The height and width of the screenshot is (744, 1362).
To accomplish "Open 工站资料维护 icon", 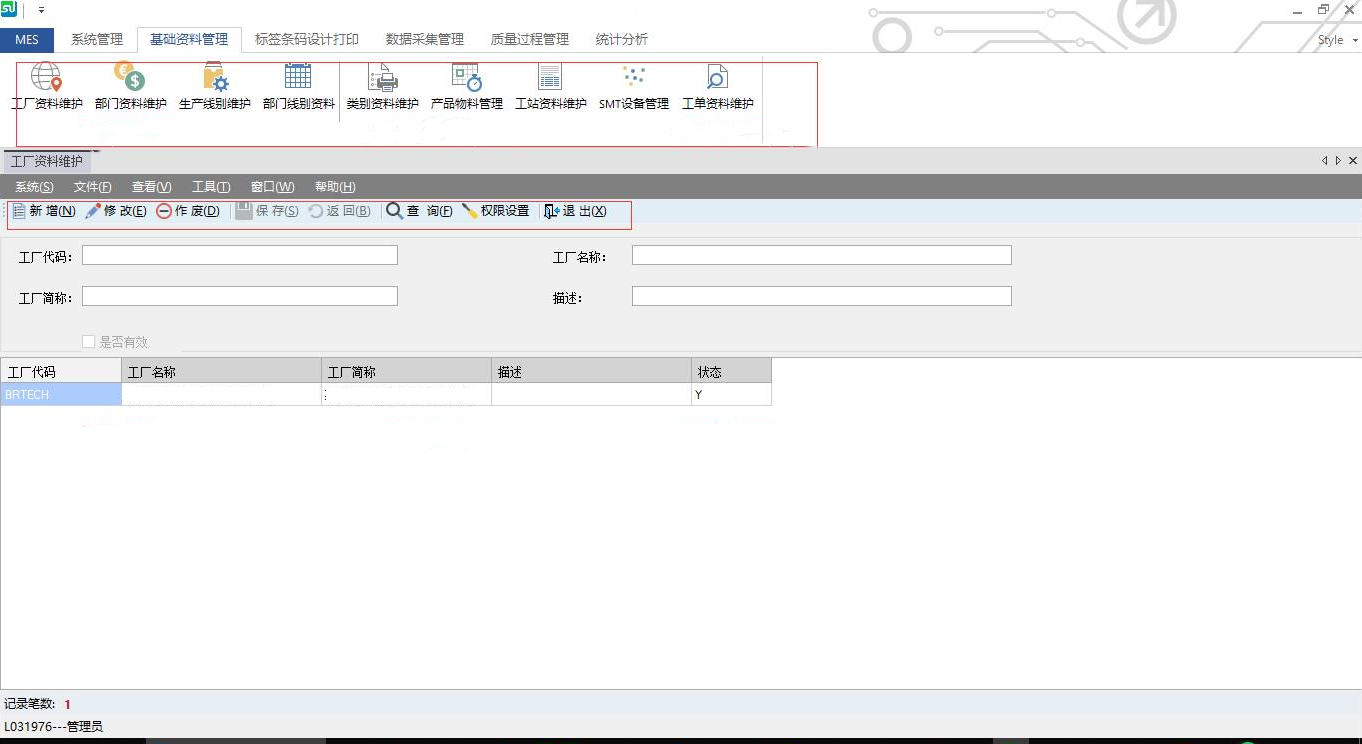I will pyautogui.click(x=550, y=78).
